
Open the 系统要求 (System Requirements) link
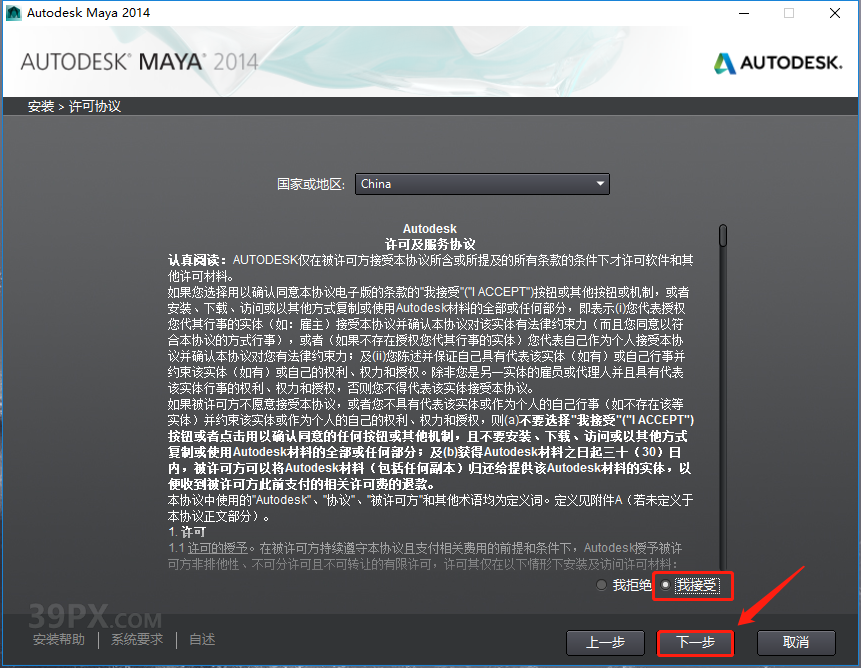[136, 639]
